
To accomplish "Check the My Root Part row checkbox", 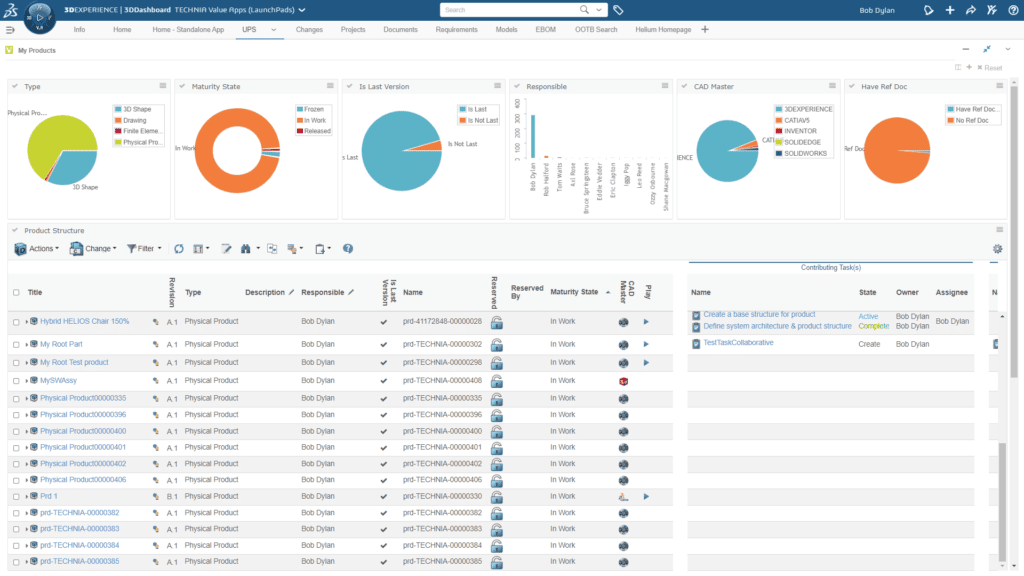I will [x=16, y=344].
